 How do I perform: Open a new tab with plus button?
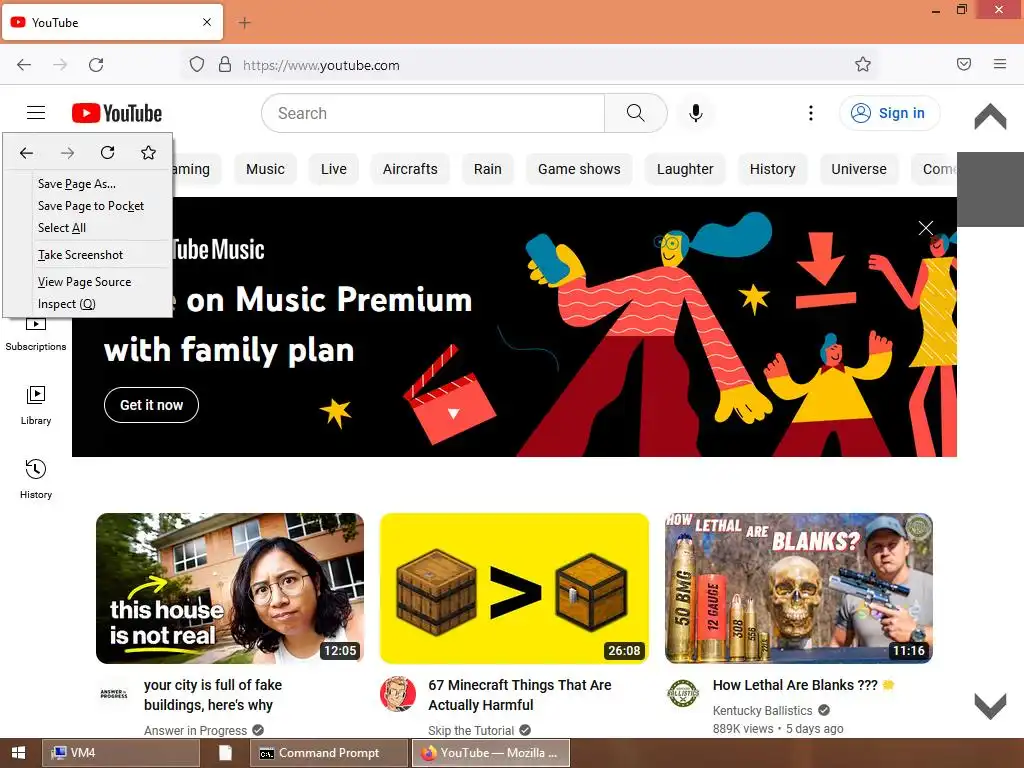coord(244,23)
